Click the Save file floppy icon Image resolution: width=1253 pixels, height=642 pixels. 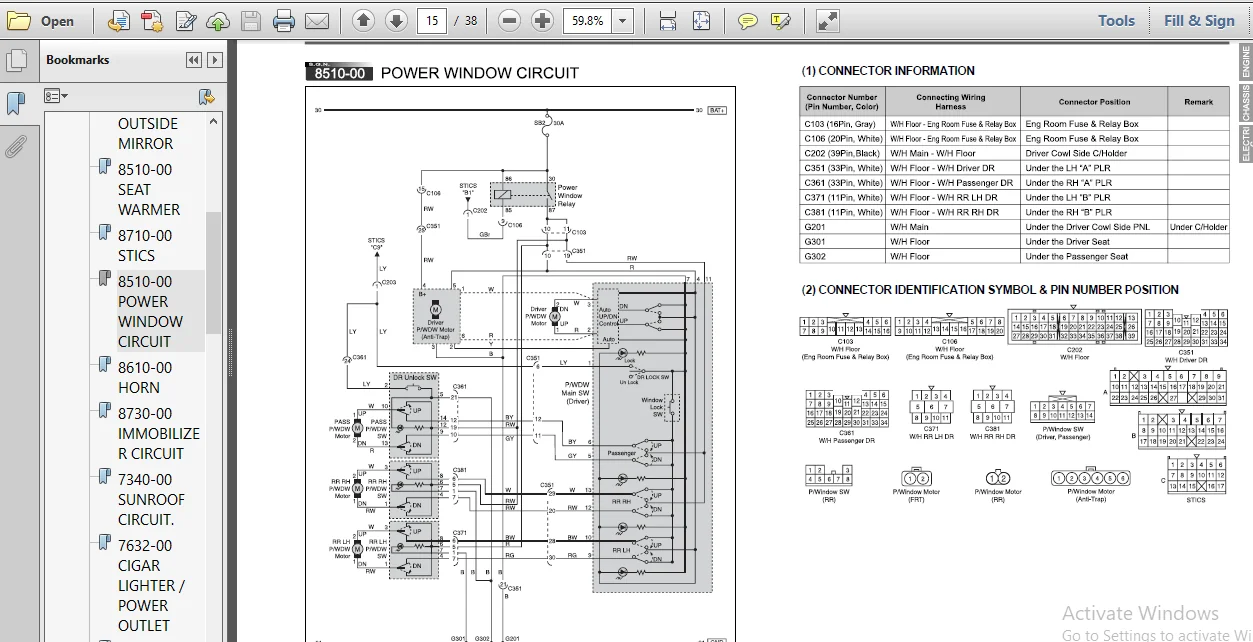251,20
